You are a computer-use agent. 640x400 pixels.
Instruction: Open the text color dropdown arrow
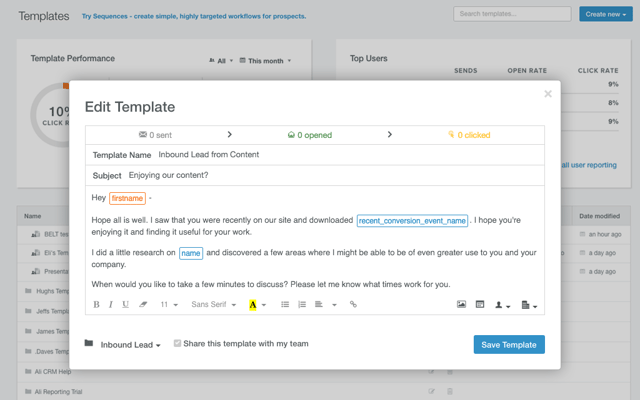coord(264,305)
